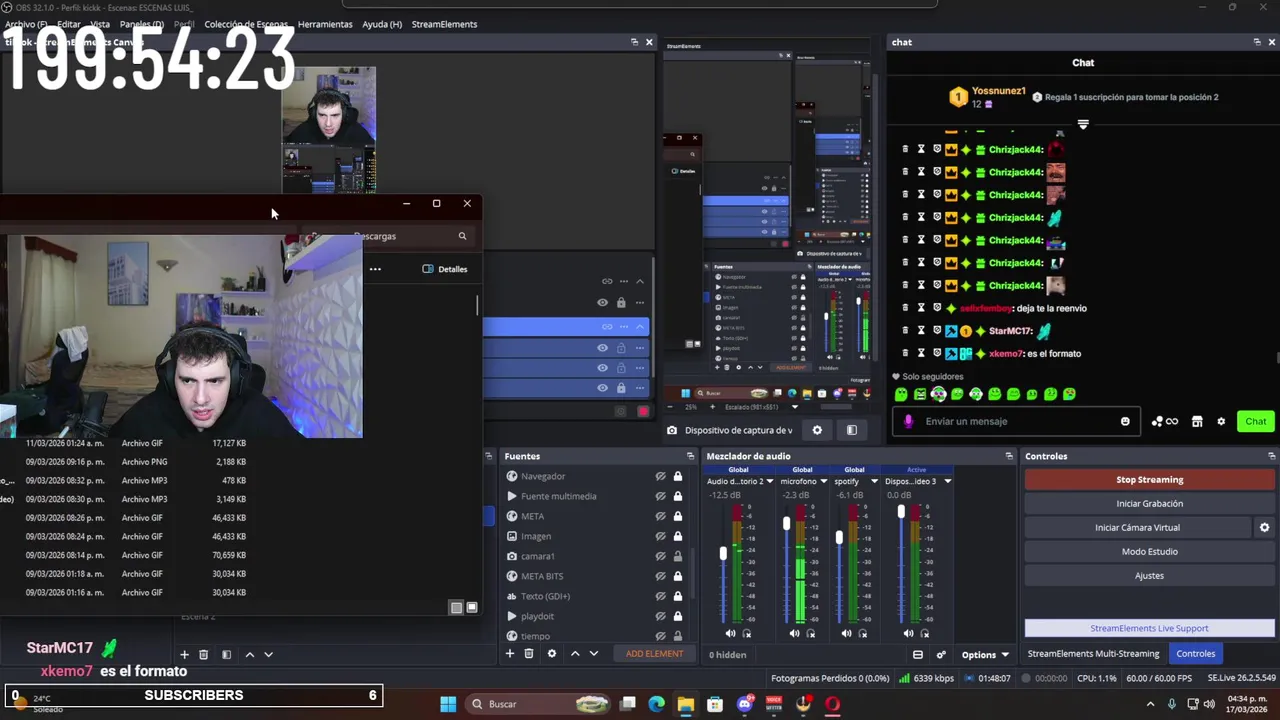Toggle lock on Navegador source
Screen dimensions: 1280x720
[677, 476]
